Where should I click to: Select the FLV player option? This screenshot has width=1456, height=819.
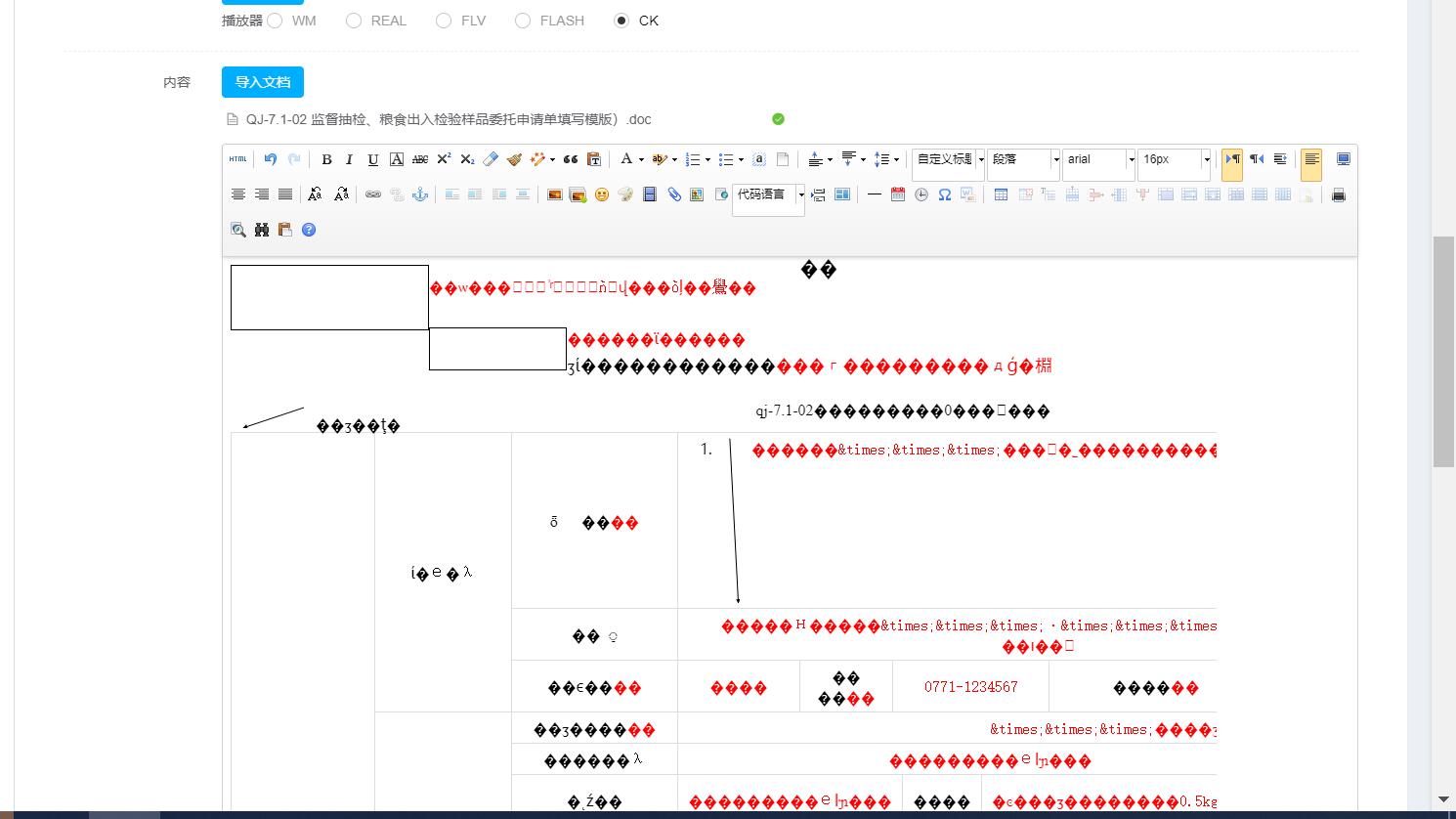click(444, 21)
